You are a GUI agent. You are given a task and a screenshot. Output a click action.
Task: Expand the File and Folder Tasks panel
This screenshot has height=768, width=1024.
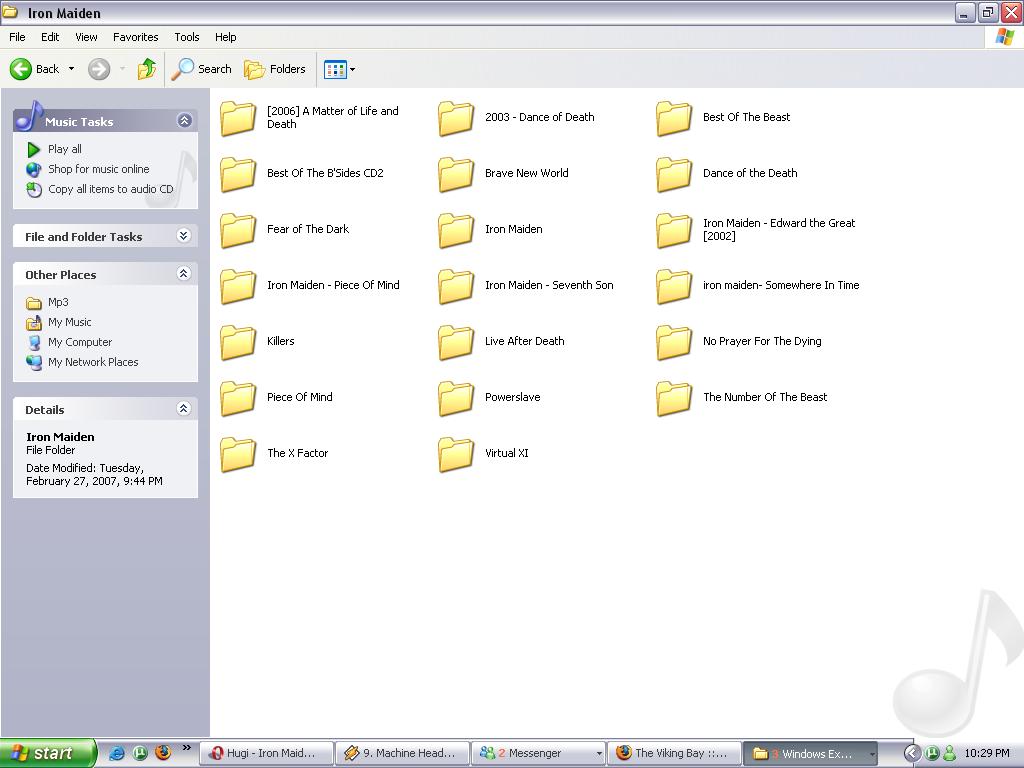pos(184,236)
